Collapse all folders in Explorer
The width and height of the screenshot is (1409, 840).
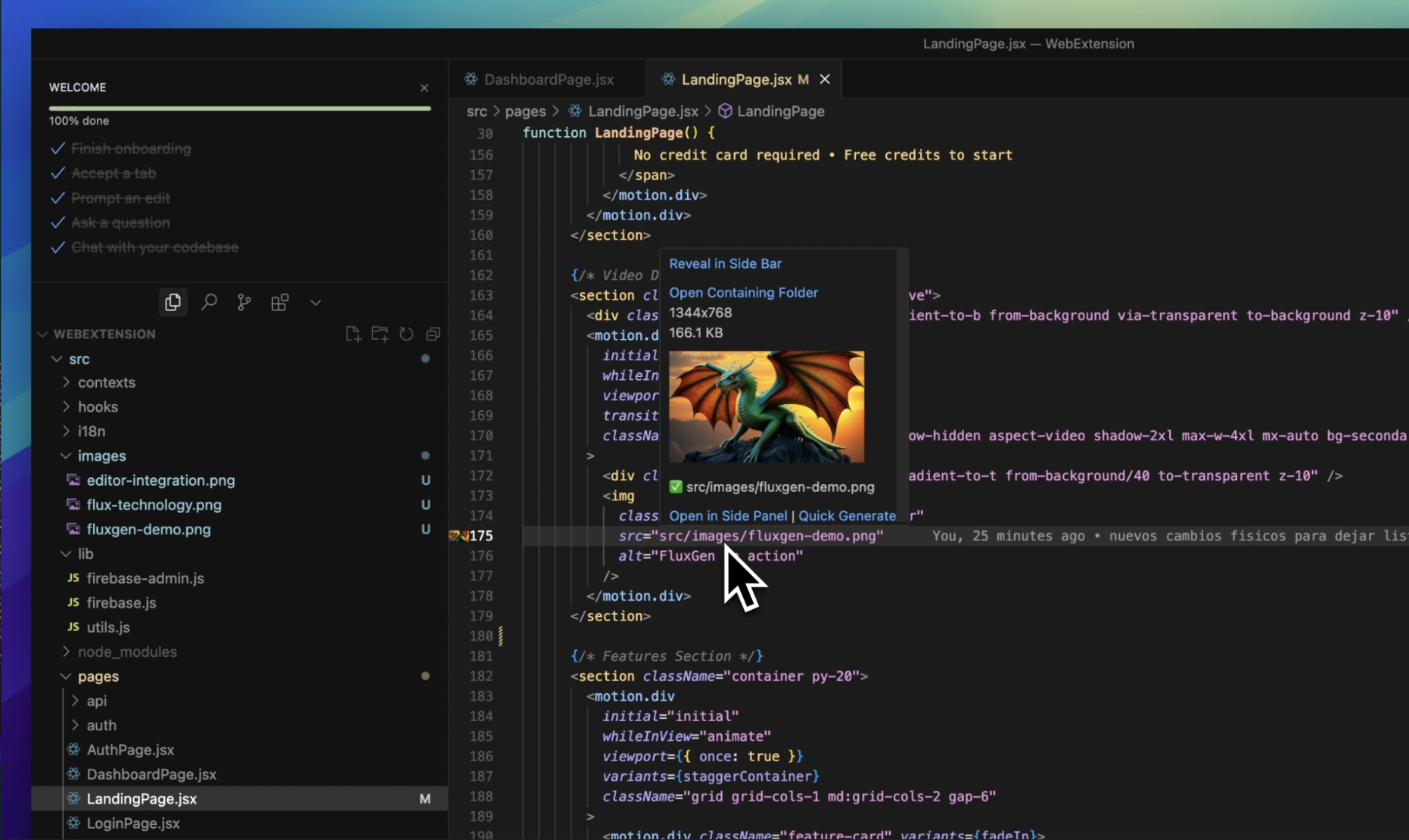433,334
